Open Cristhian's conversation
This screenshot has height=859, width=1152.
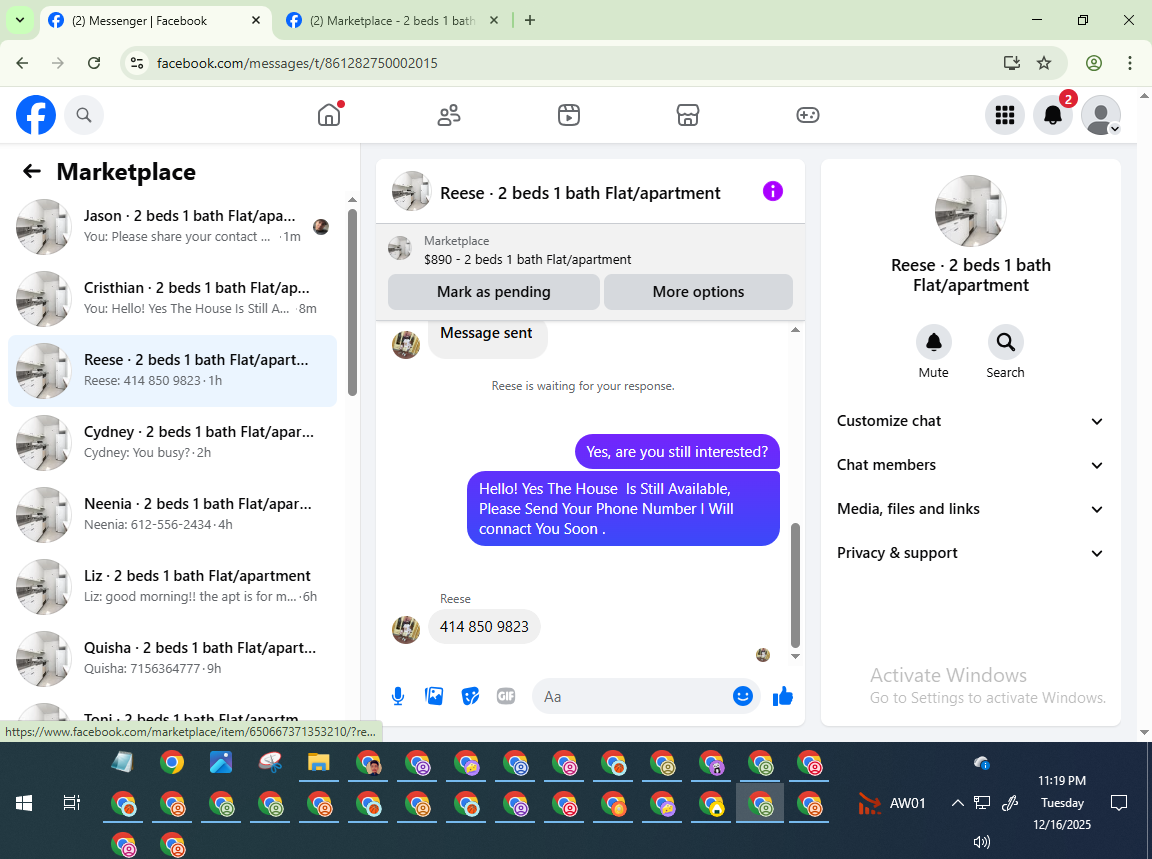click(173, 298)
